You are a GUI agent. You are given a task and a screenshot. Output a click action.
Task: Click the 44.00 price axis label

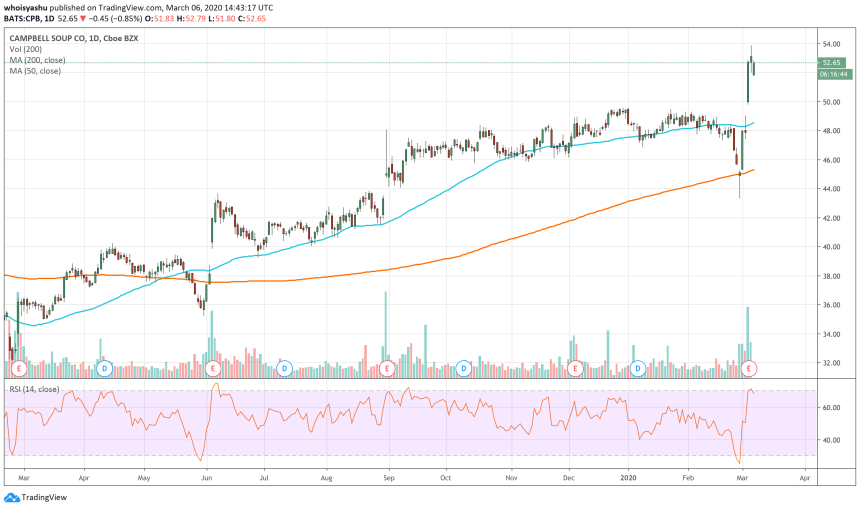831,189
